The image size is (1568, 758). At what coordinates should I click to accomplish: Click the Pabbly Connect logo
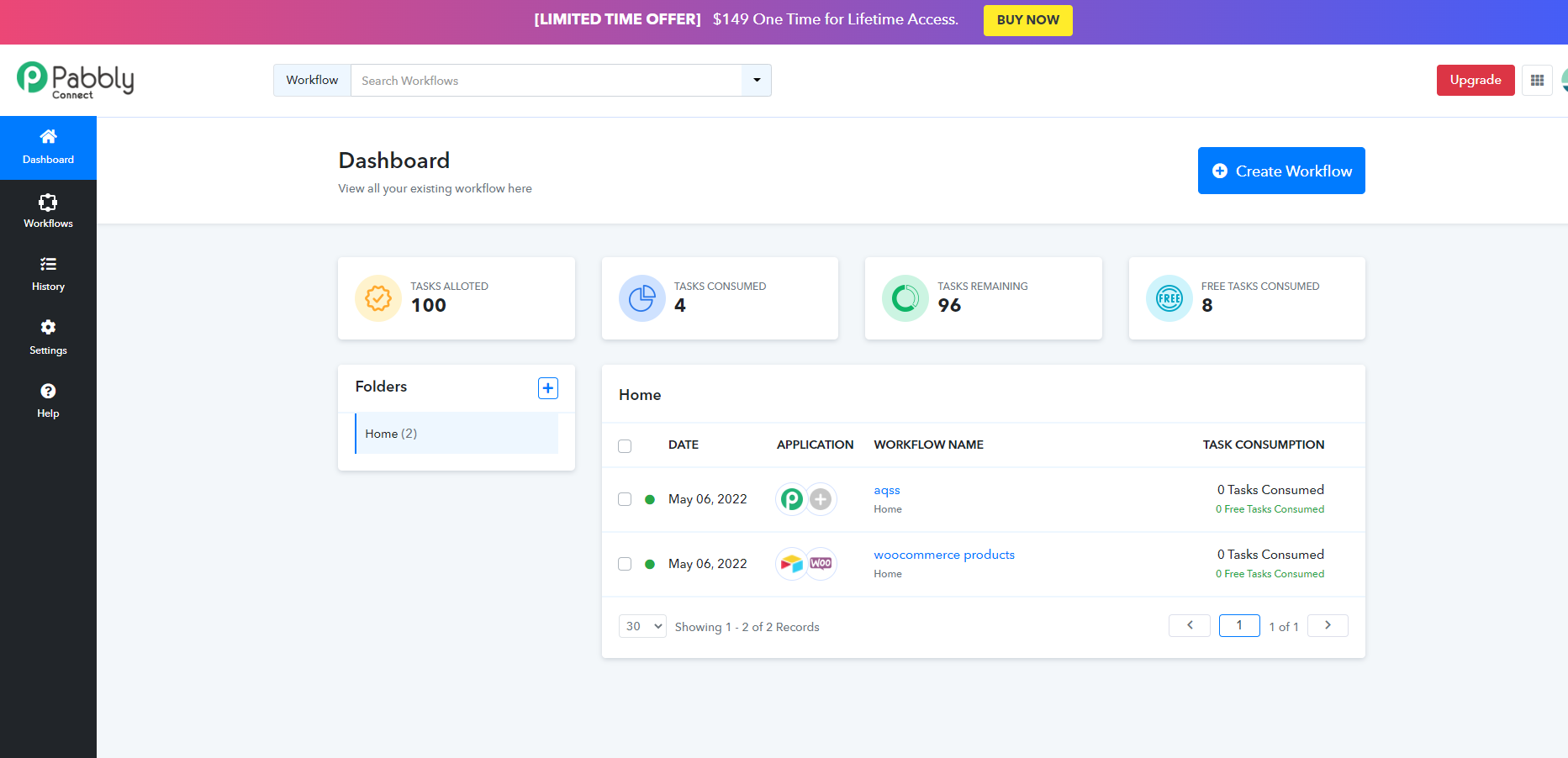pyautogui.click(x=76, y=81)
